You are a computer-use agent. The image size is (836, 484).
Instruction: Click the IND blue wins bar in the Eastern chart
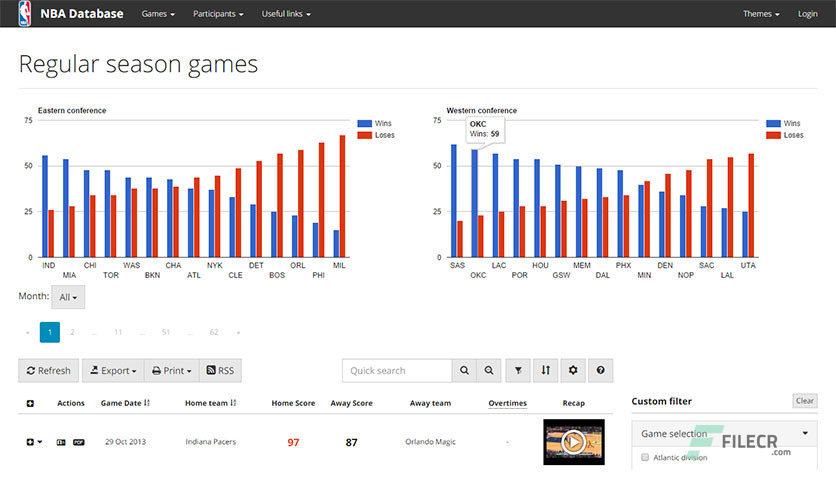click(45, 207)
